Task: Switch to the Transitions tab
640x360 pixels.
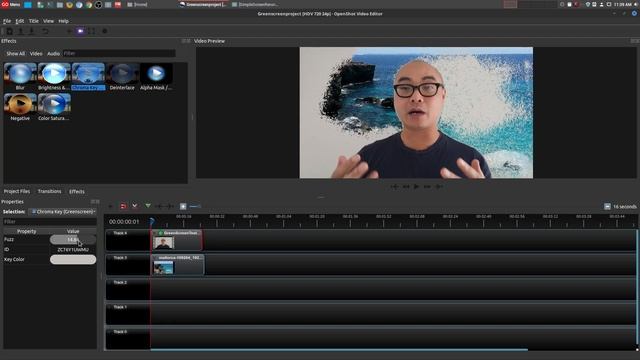Action: point(49,191)
